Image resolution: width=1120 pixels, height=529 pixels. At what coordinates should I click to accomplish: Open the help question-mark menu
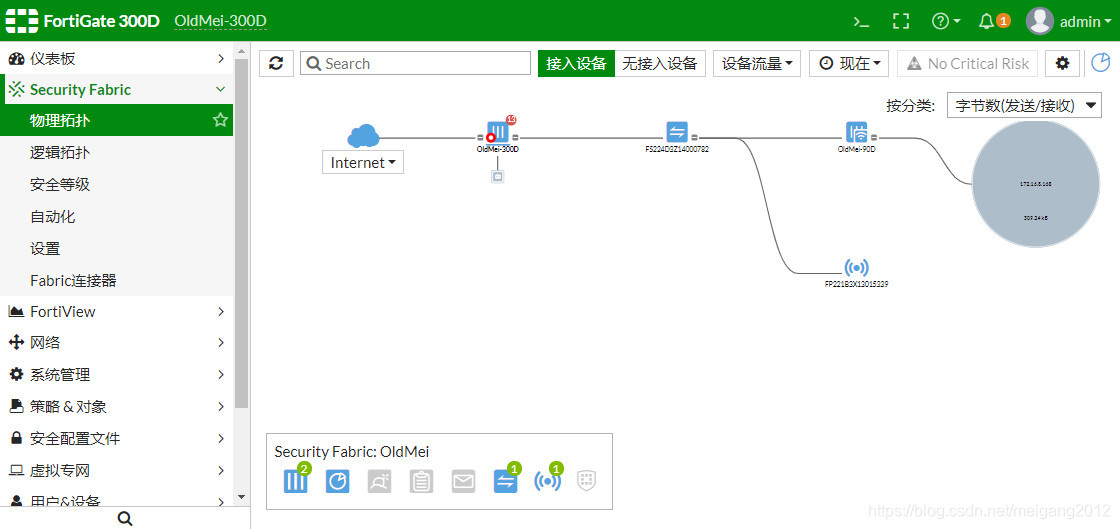click(x=946, y=21)
